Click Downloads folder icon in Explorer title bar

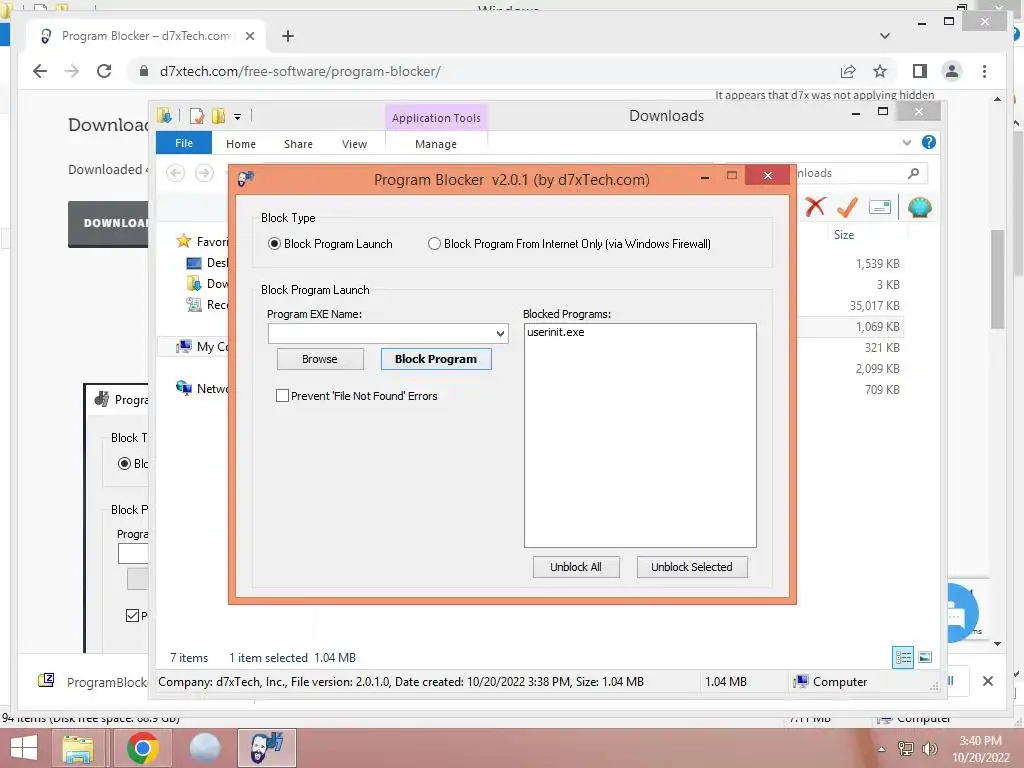click(x=164, y=116)
